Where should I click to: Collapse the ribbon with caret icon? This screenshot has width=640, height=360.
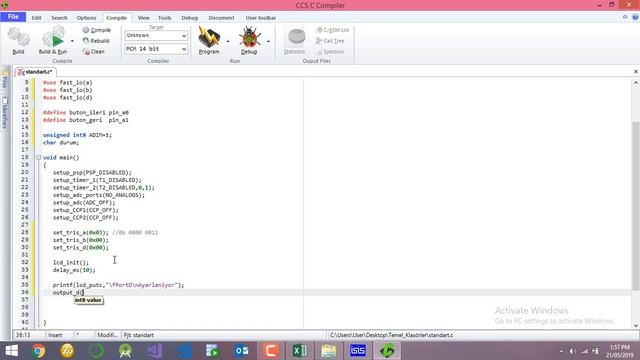(x=625, y=17)
